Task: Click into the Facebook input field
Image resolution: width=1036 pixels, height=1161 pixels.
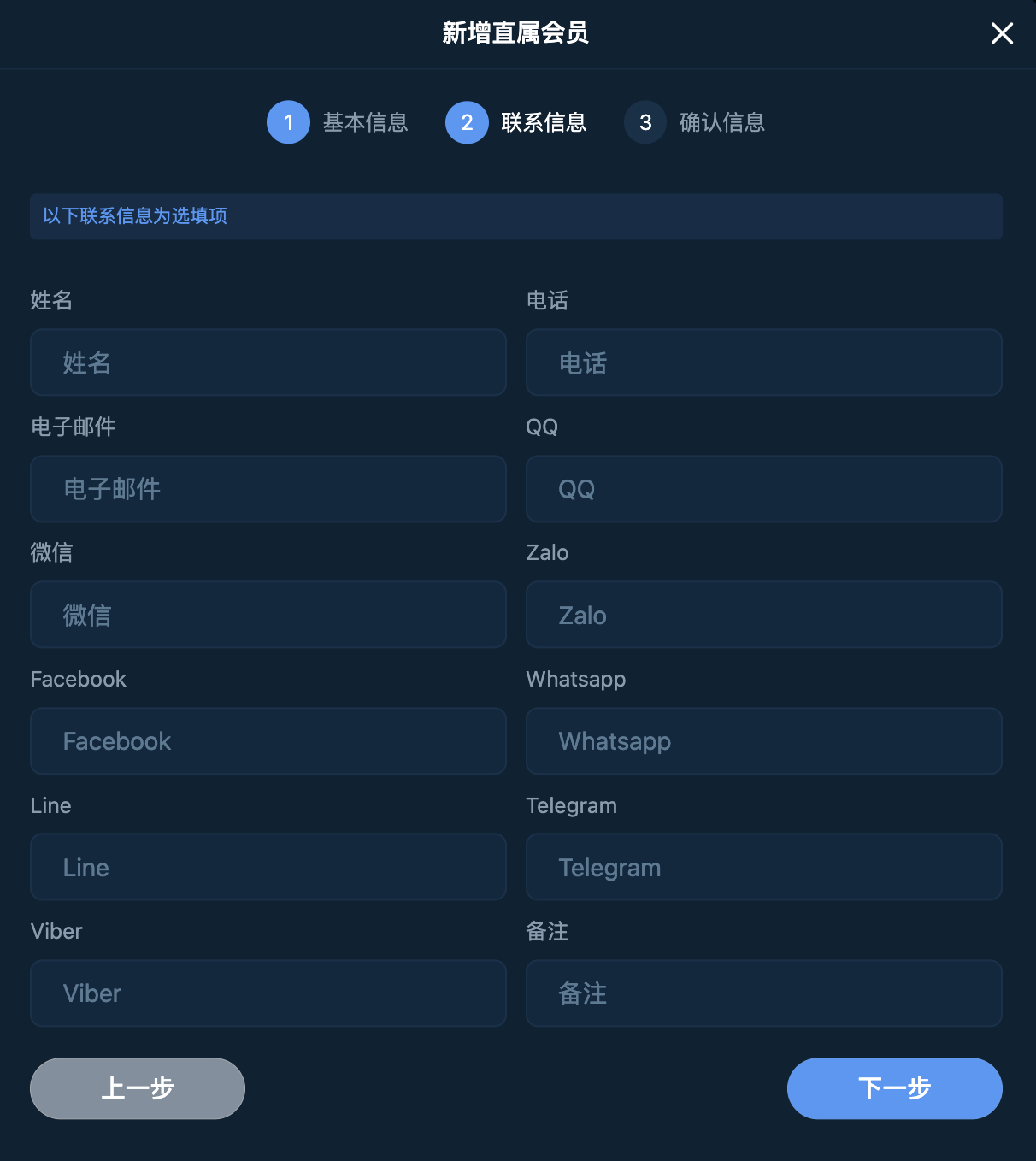Action: 268,741
